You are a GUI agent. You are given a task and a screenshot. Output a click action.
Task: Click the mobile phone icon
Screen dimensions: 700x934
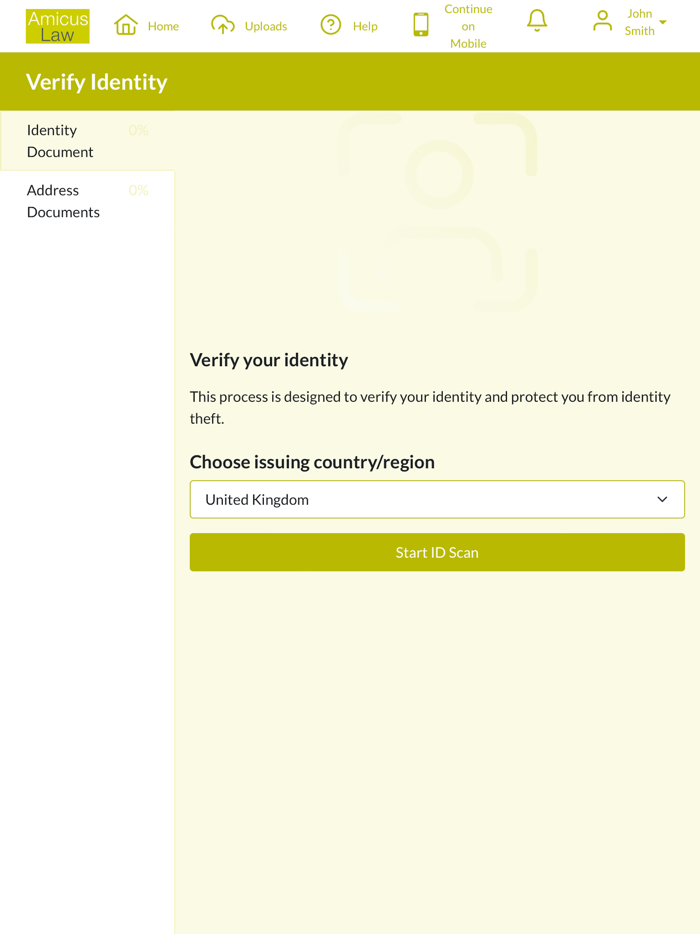pos(421,25)
